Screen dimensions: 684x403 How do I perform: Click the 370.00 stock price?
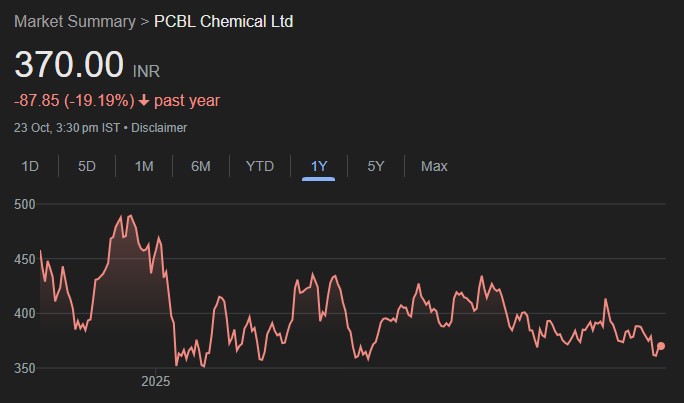click(x=68, y=65)
